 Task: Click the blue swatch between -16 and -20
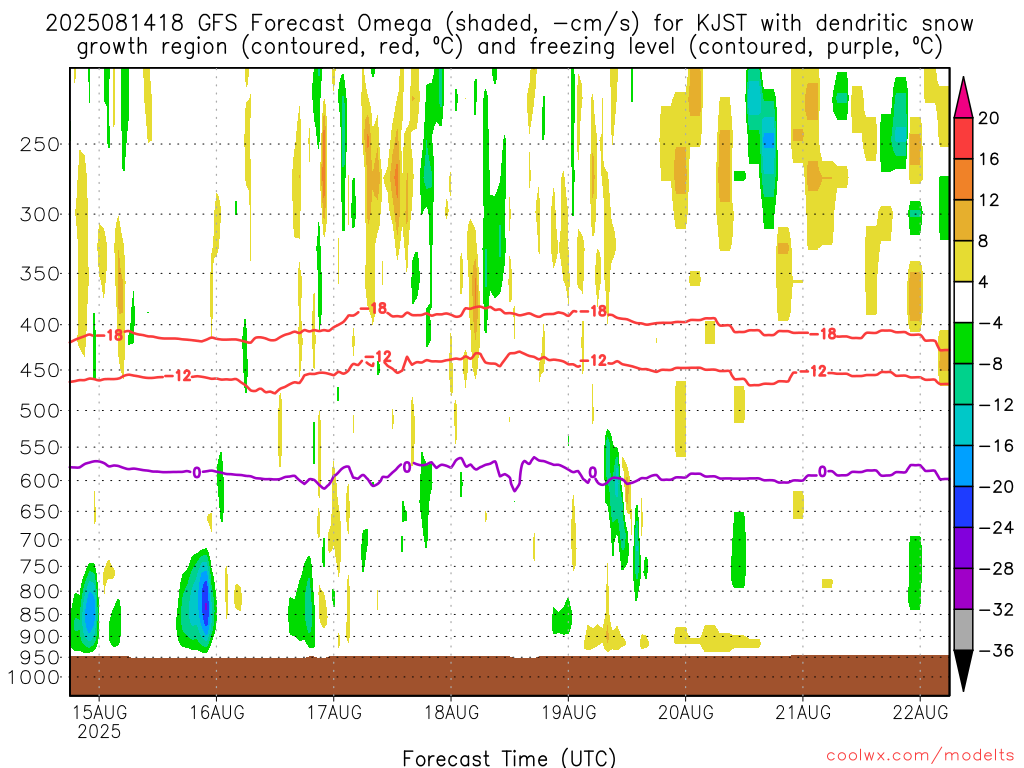pyautogui.click(x=963, y=466)
